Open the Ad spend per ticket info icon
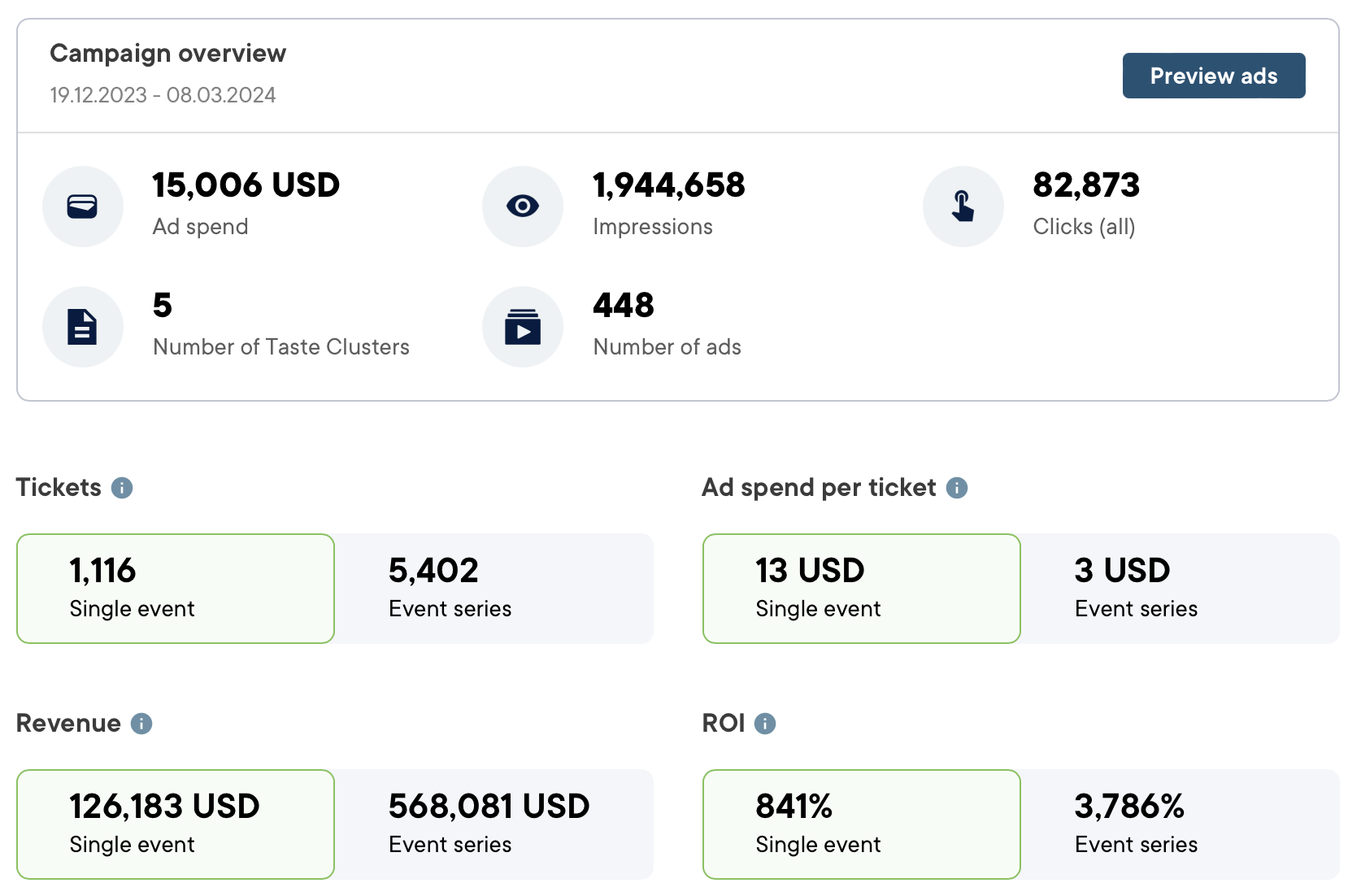Viewport: 1361px width, 896px height. 957,488
